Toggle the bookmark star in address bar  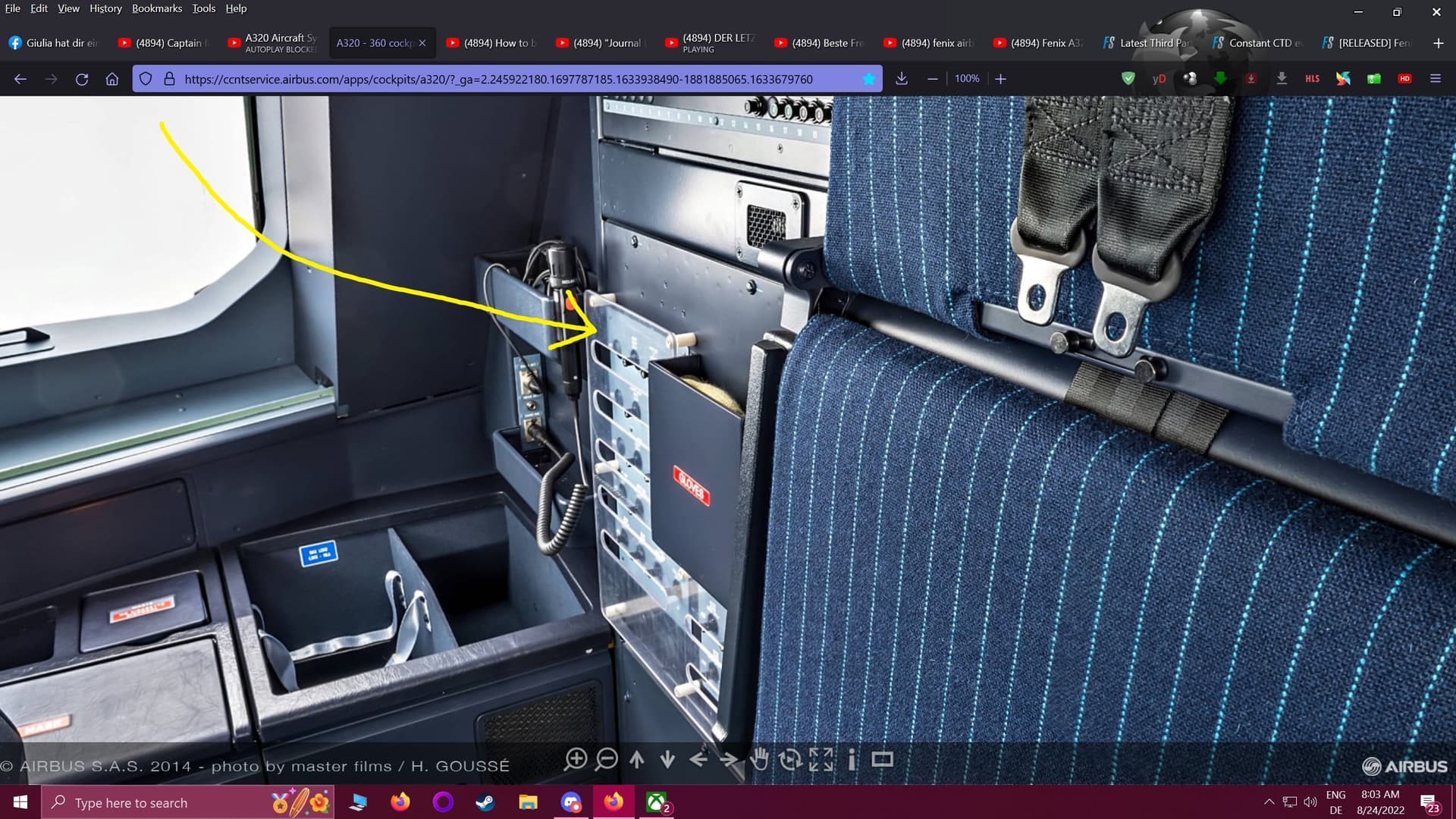click(869, 79)
